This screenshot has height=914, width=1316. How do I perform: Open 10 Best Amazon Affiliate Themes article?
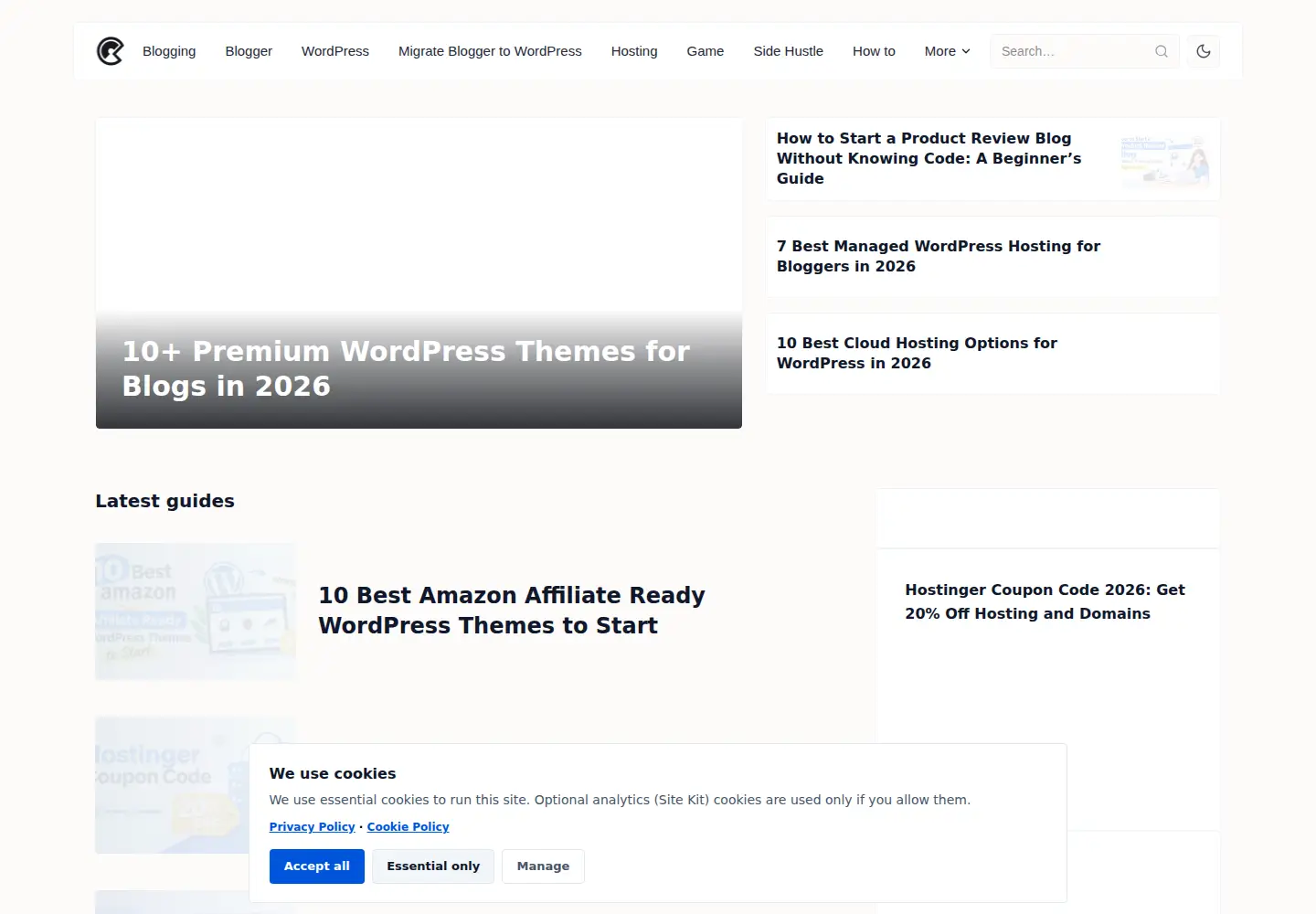(512, 611)
